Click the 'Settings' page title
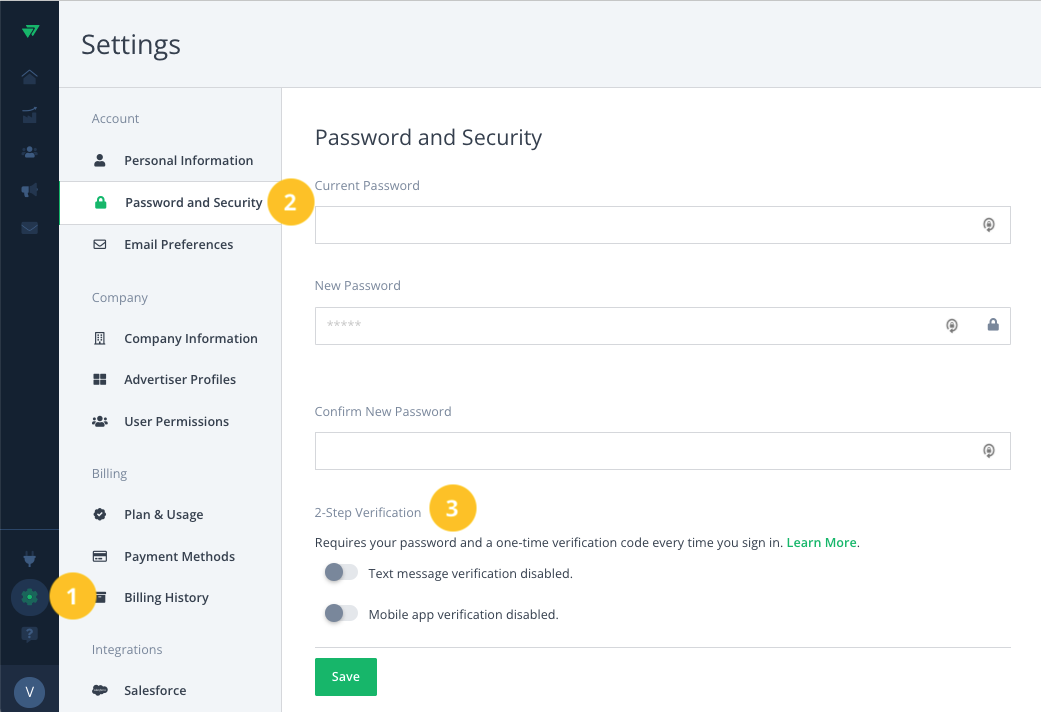 131,44
